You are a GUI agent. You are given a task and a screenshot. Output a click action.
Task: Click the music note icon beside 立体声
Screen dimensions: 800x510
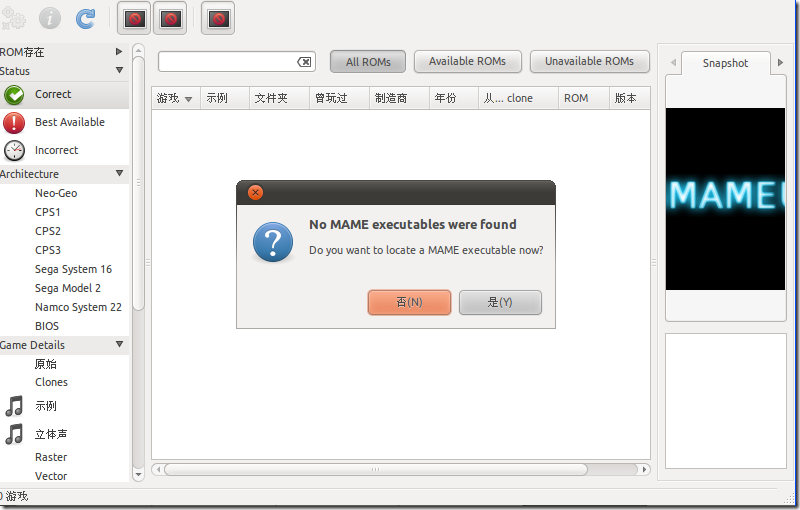pos(14,434)
